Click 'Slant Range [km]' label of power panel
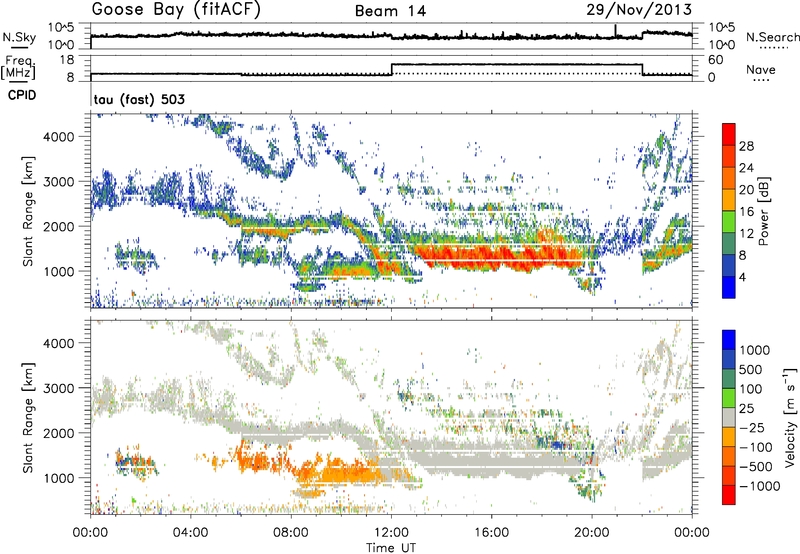Viewport: 800px width, 554px height. click(x=28, y=211)
